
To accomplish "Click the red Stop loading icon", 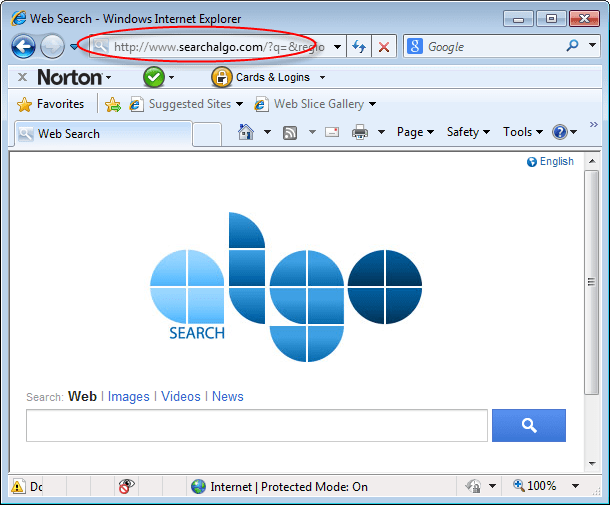I will click(384, 47).
